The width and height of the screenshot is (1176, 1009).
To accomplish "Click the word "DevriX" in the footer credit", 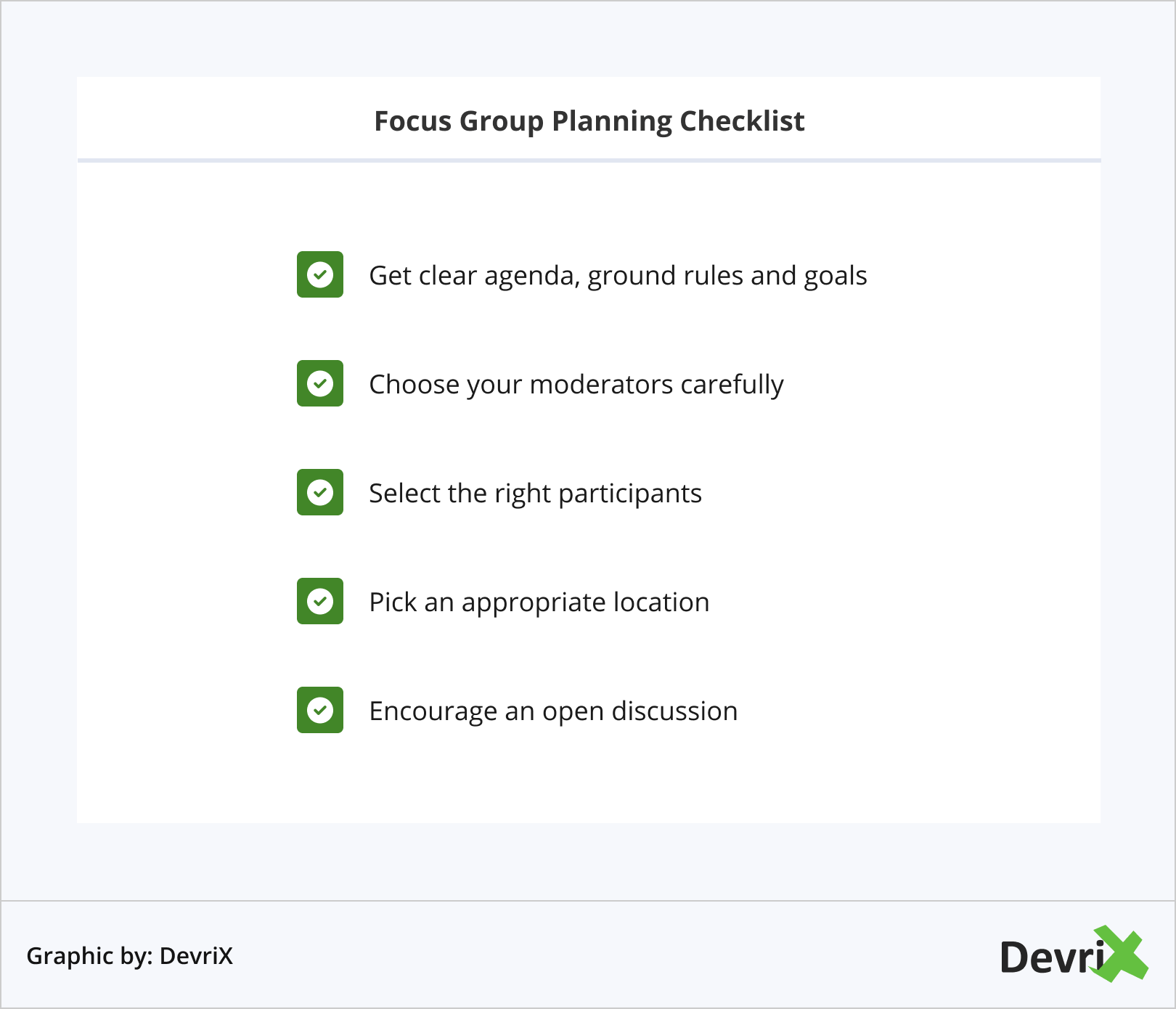I will pyautogui.click(x=196, y=956).
